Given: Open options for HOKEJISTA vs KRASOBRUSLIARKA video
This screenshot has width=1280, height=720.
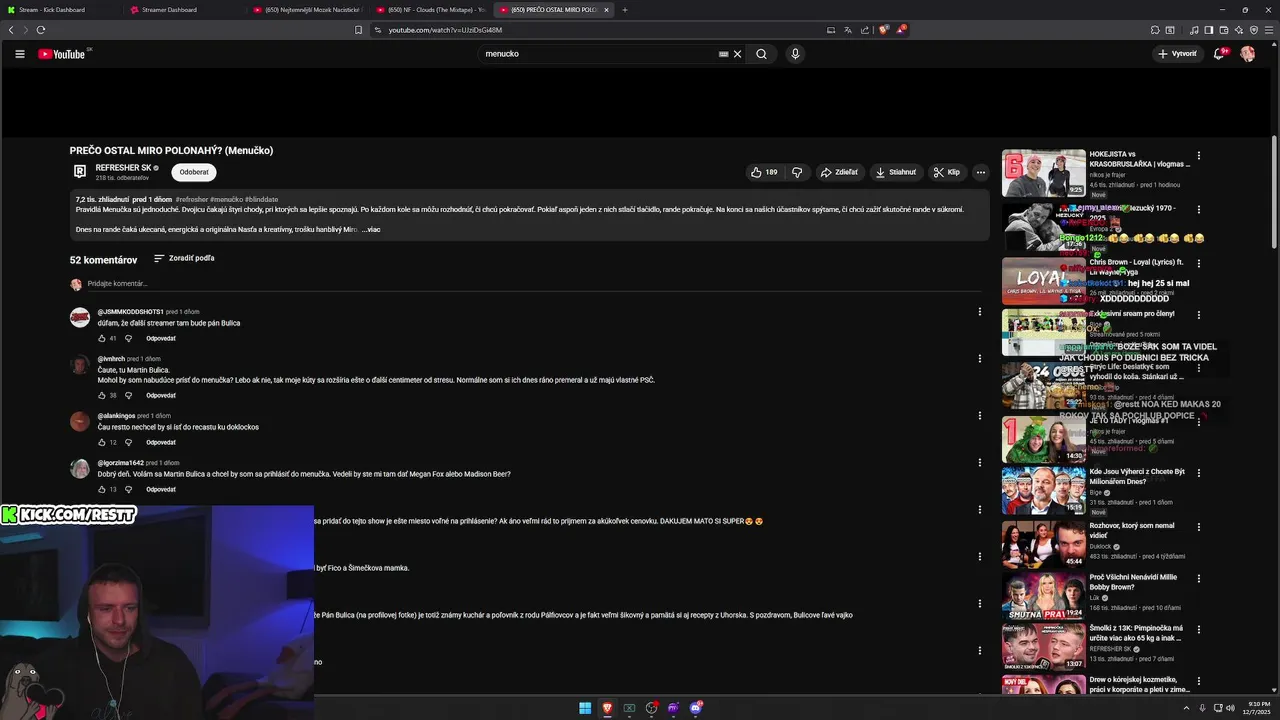Looking at the screenshot, I should (1198, 155).
